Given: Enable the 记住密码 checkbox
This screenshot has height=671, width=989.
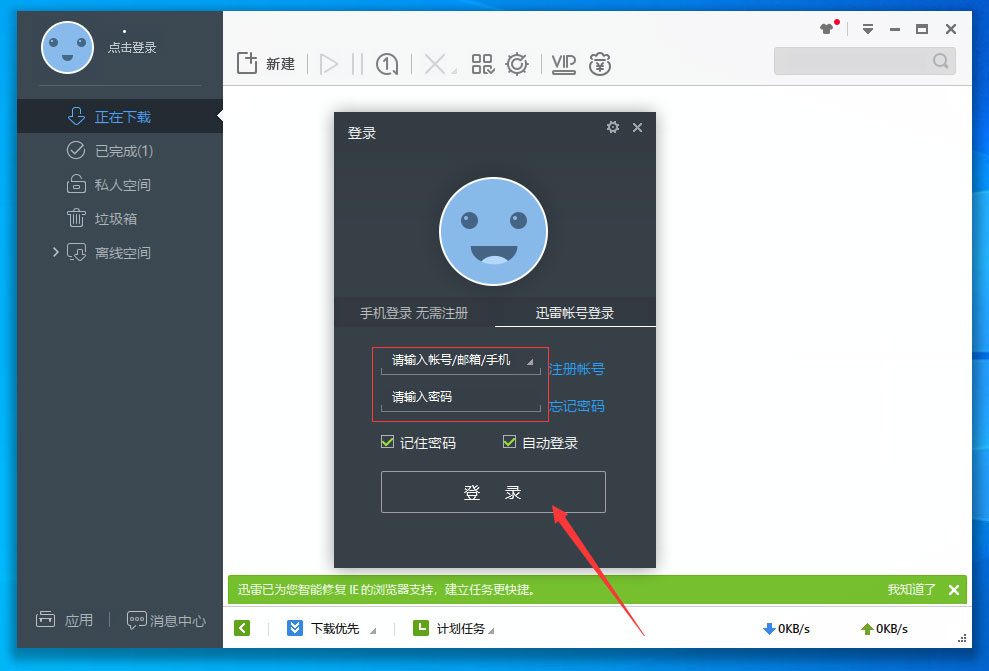Looking at the screenshot, I should (x=389, y=441).
